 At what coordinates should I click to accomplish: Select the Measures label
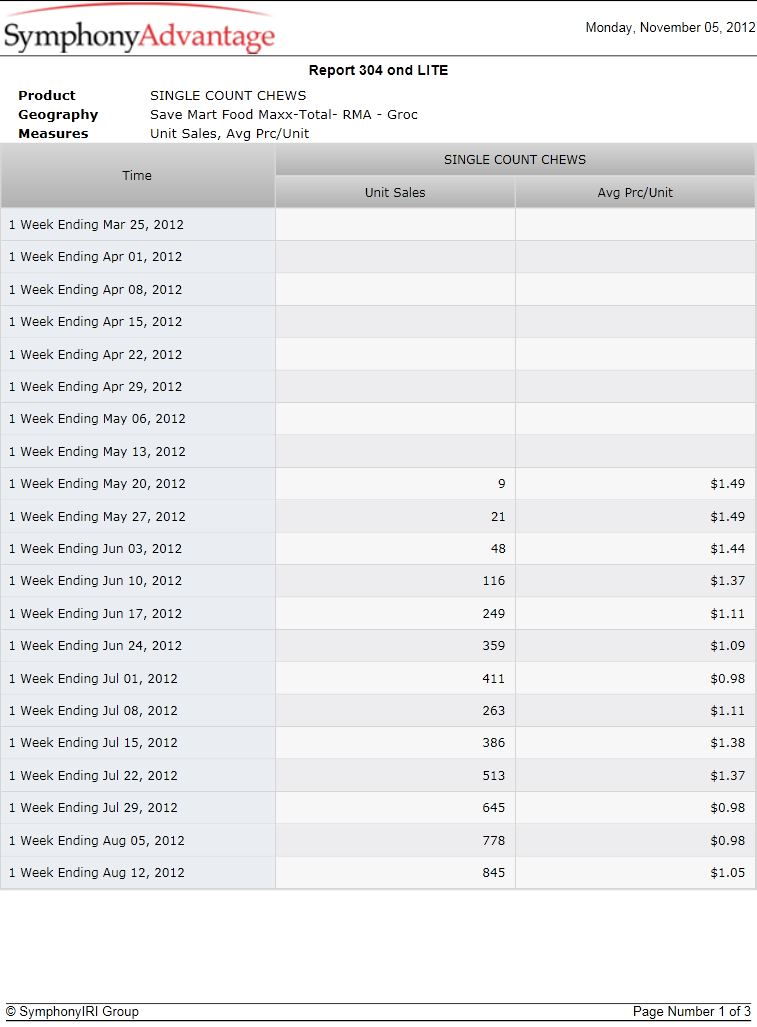(x=53, y=134)
